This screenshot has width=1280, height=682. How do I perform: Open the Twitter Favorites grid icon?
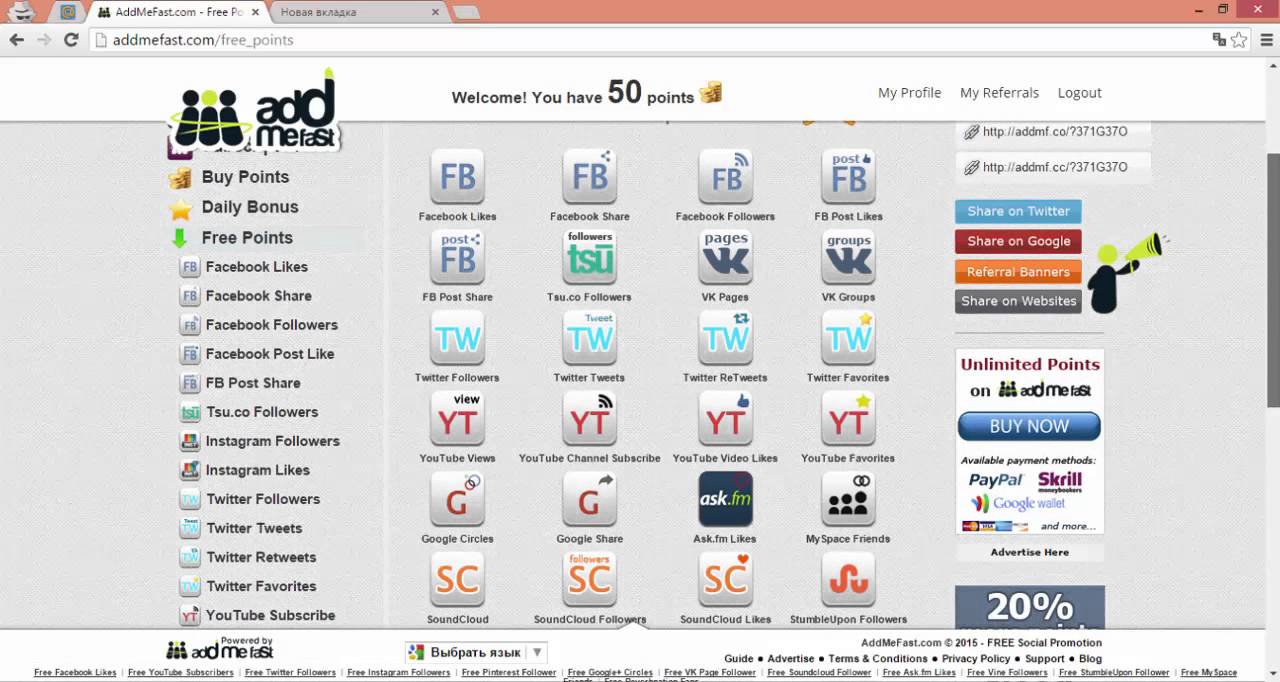[x=848, y=338]
